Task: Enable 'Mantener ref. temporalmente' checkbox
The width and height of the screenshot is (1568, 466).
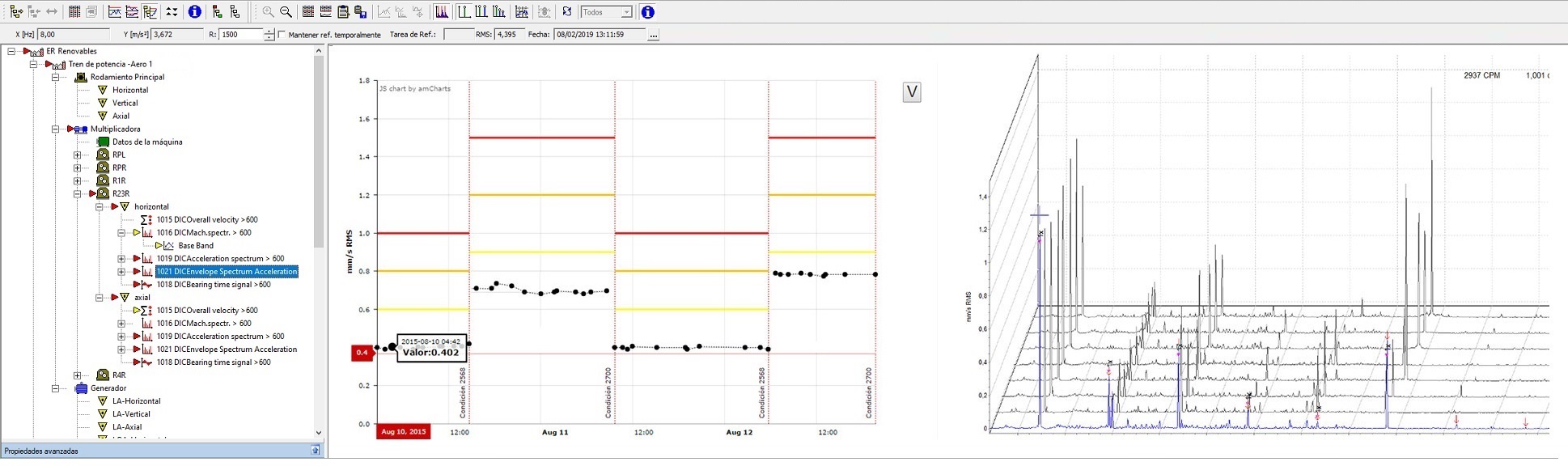Action: pyautogui.click(x=282, y=35)
